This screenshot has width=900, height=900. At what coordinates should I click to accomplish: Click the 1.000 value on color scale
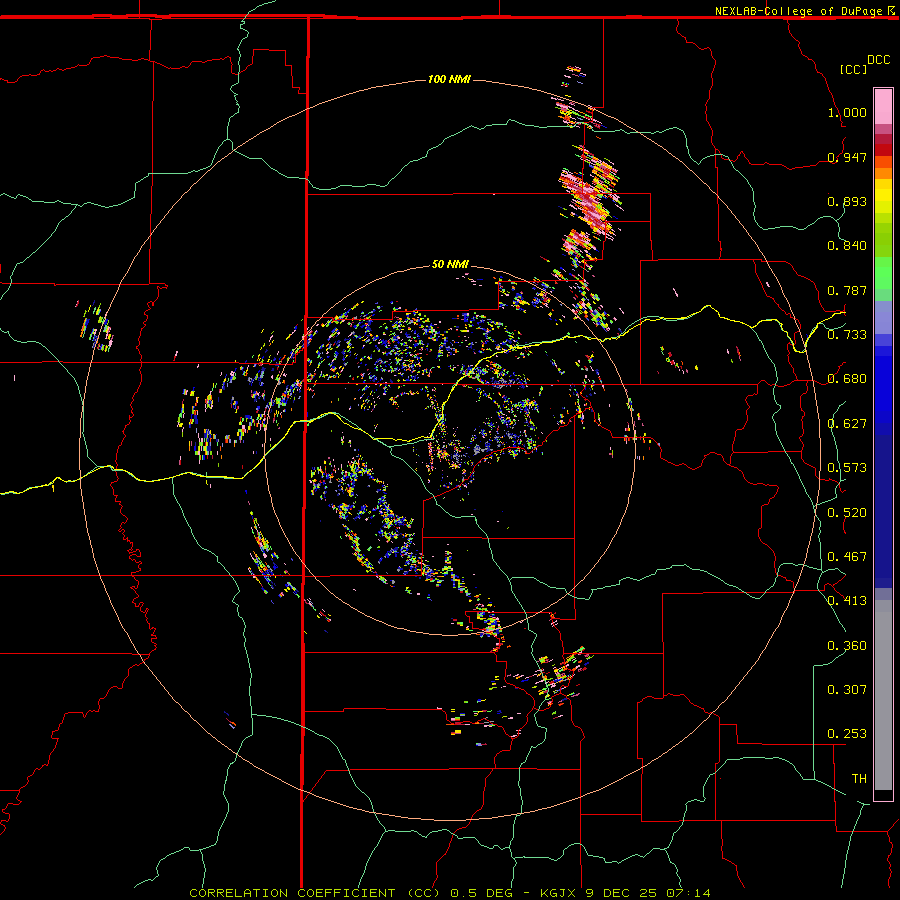point(847,112)
